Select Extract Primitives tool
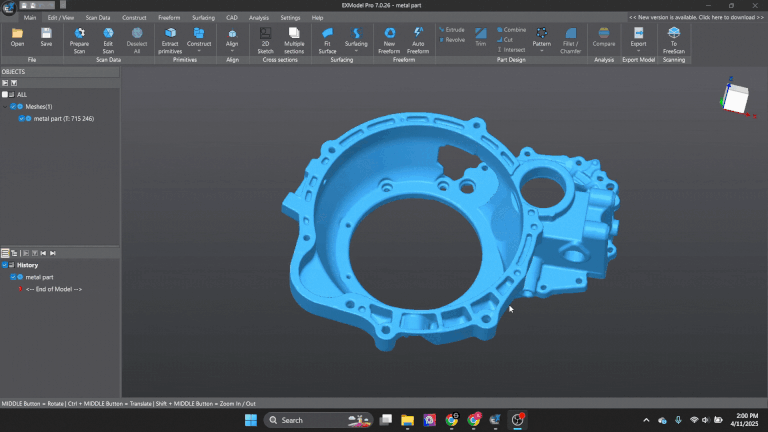Screen dimensions: 768x432 click(170, 38)
